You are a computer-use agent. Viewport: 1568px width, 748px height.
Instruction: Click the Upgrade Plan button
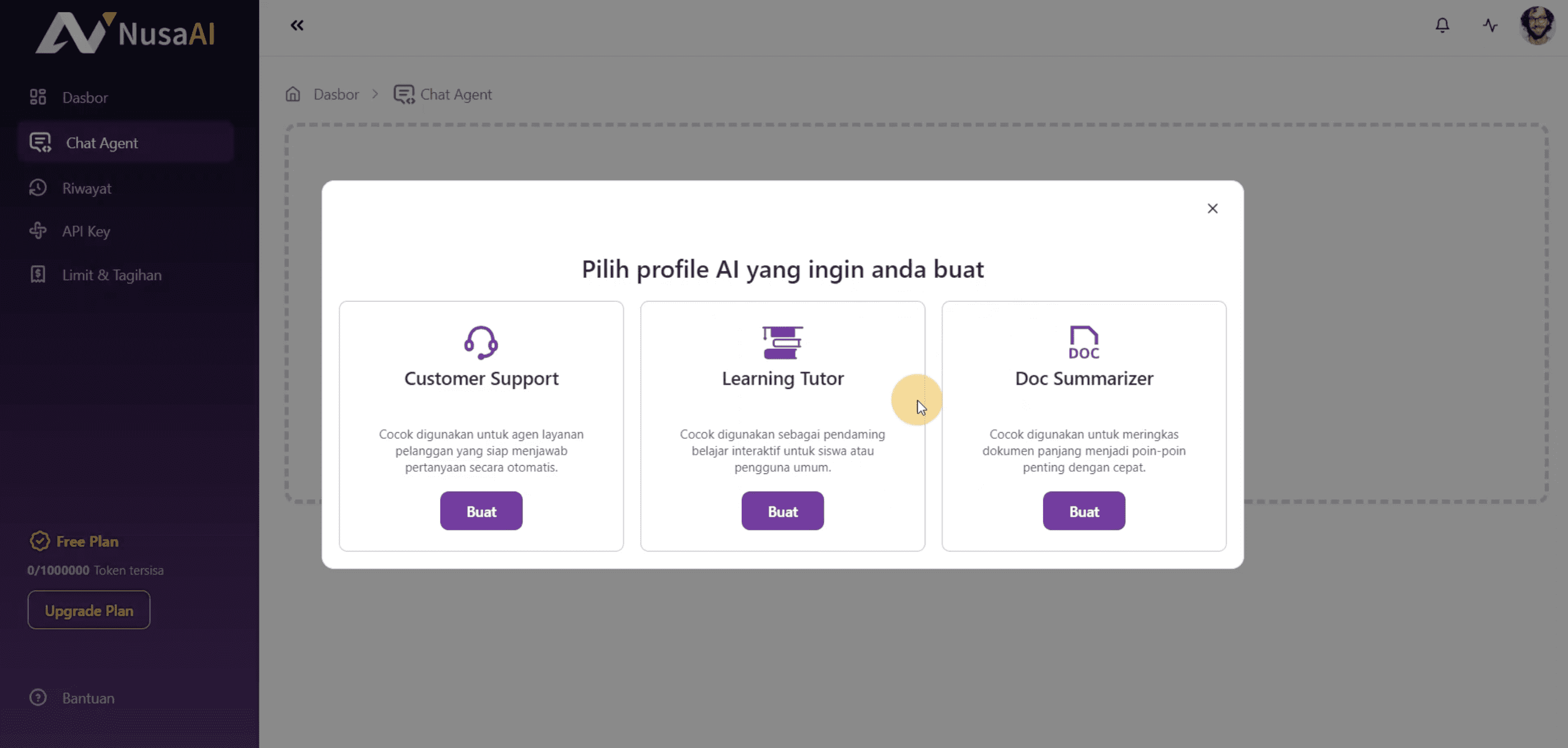tap(89, 610)
